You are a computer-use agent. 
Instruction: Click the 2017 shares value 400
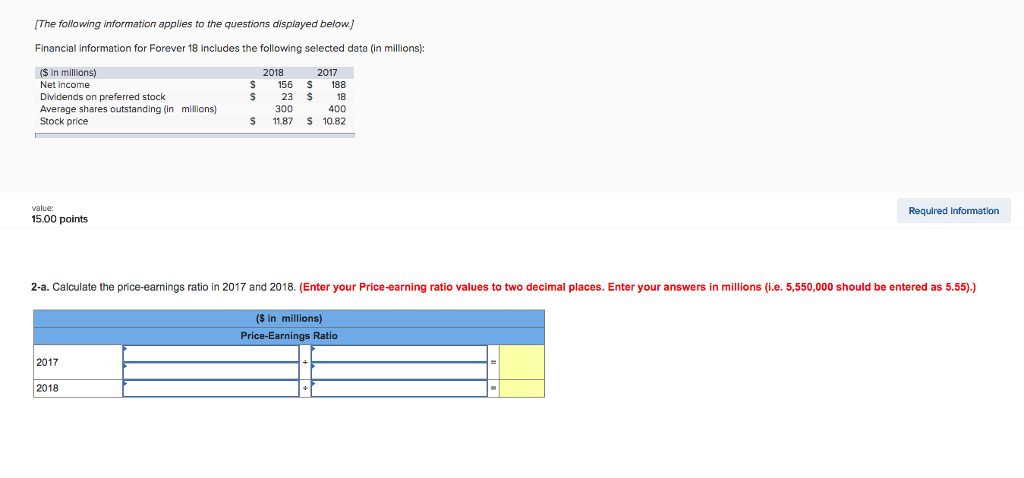[x=338, y=109]
